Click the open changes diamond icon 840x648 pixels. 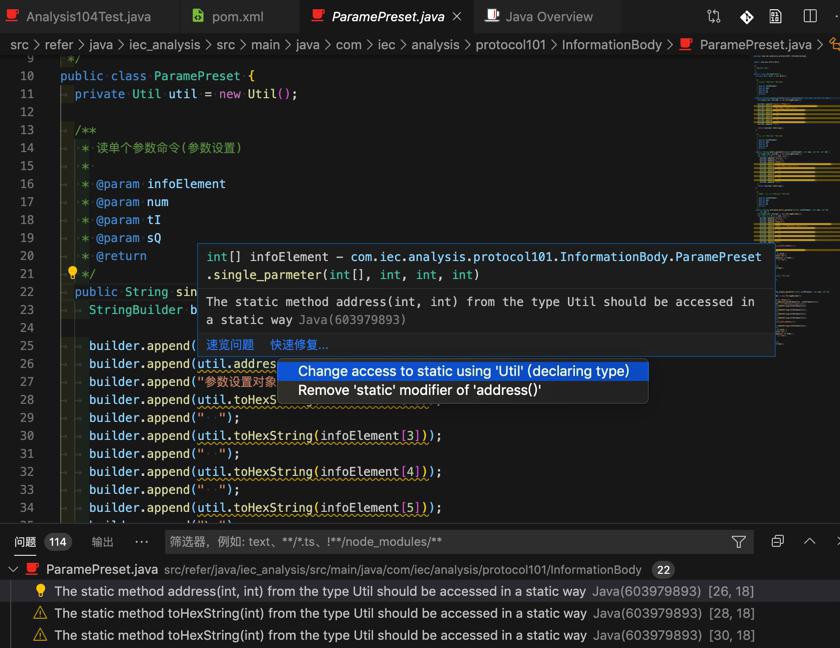(746, 16)
